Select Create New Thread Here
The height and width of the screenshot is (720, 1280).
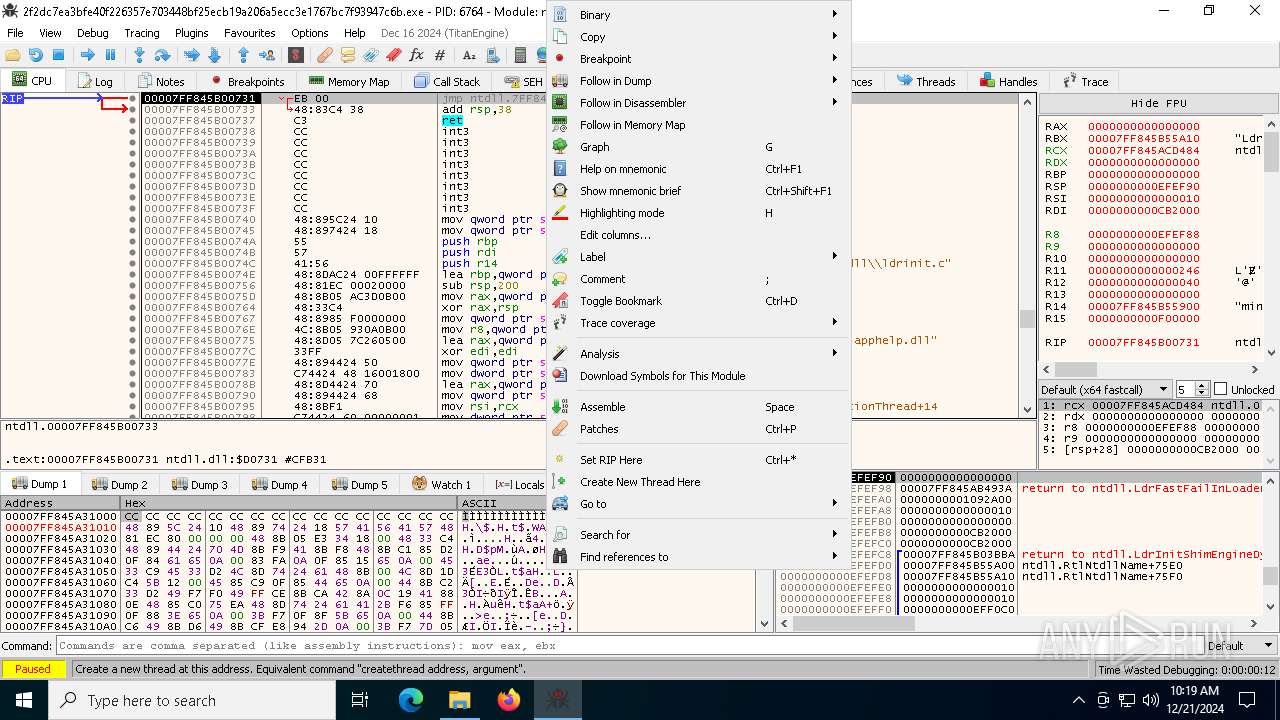click(698, 482)
